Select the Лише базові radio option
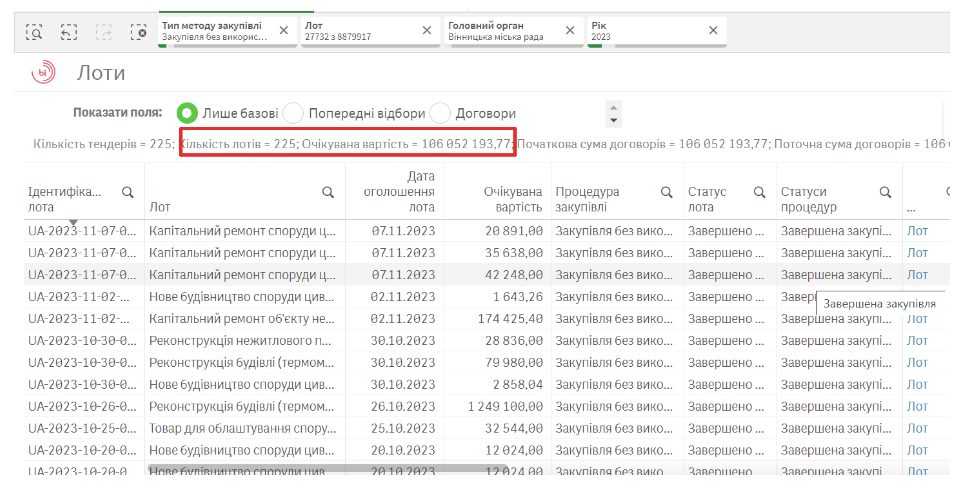Viewport: 955px width, 490px height. 187,114
